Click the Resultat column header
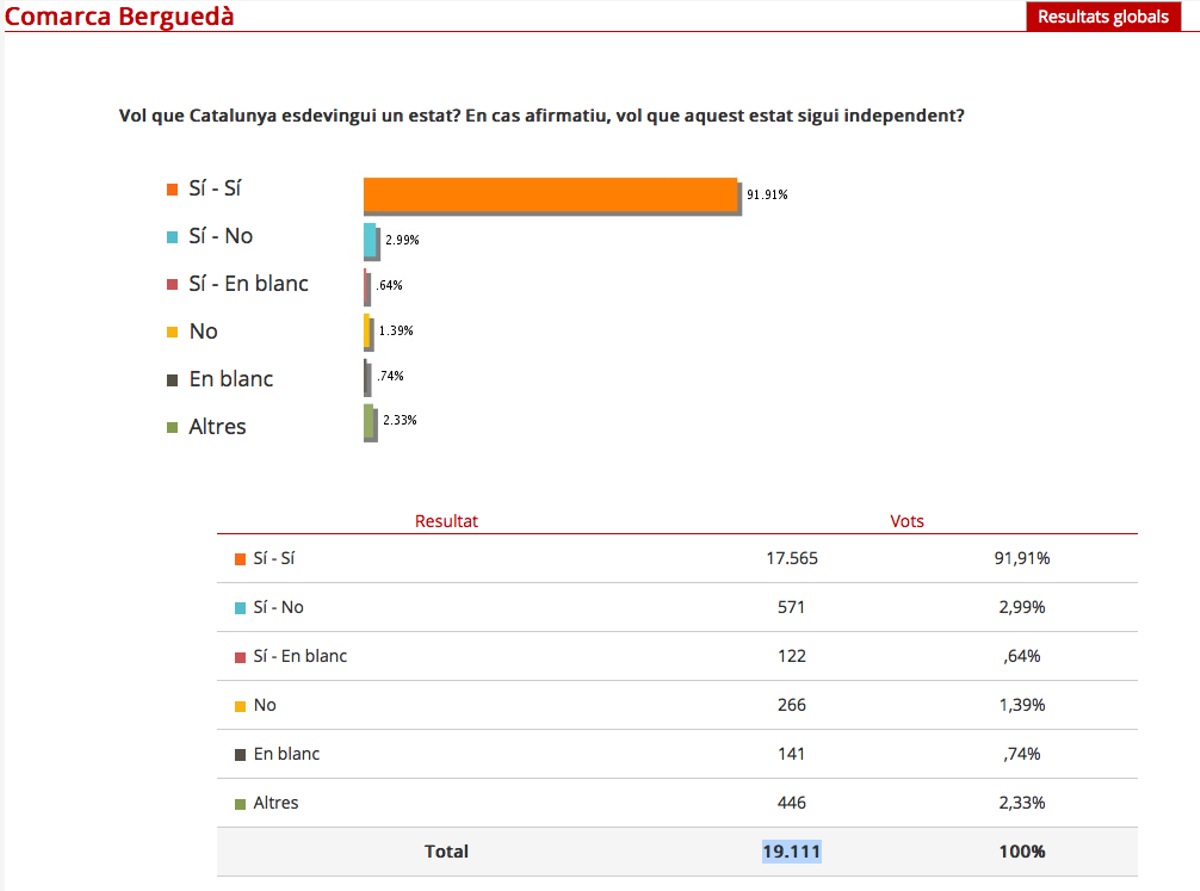Image resolution: width=1200 pixels, height=891 pixels. [x=446, y=521]
